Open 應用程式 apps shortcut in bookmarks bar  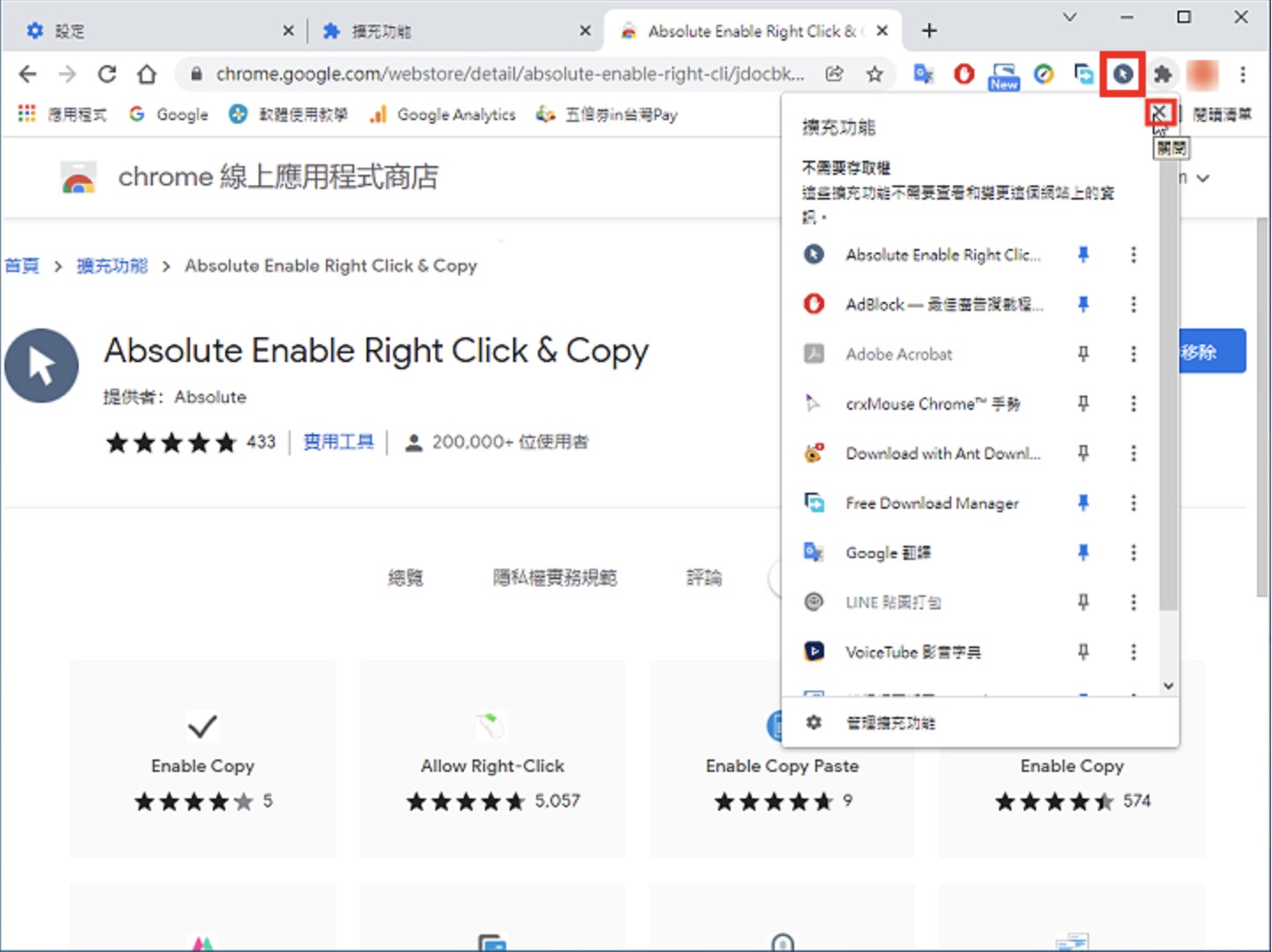pos(63,115)
